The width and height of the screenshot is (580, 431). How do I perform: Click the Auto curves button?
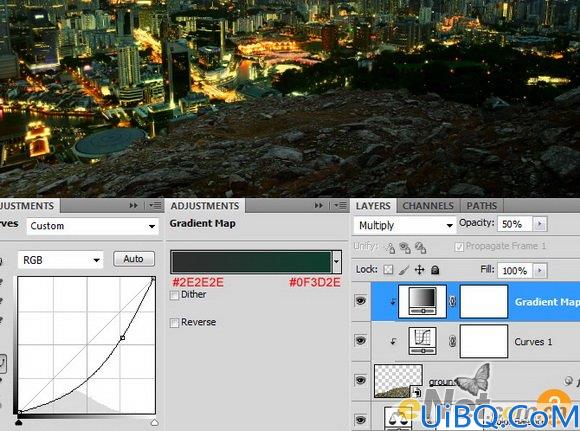point(134,259)
